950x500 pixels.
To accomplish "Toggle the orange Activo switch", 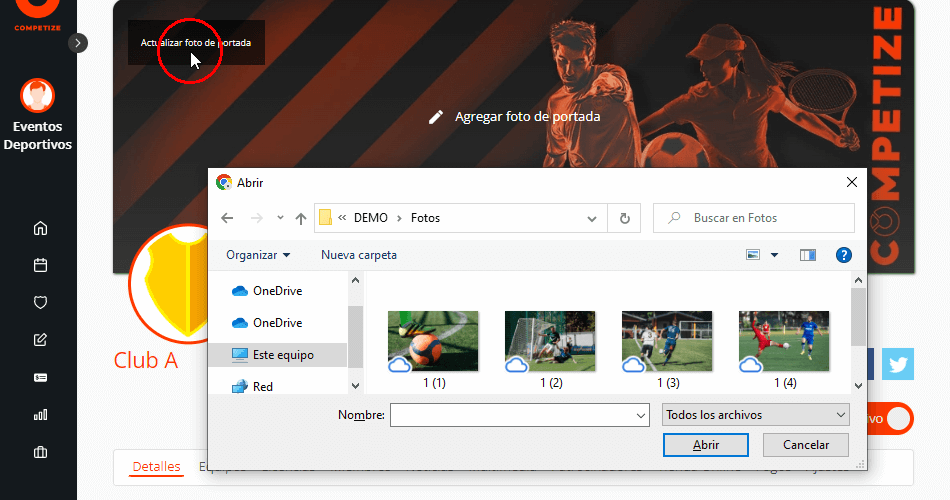I will [896, 418].
